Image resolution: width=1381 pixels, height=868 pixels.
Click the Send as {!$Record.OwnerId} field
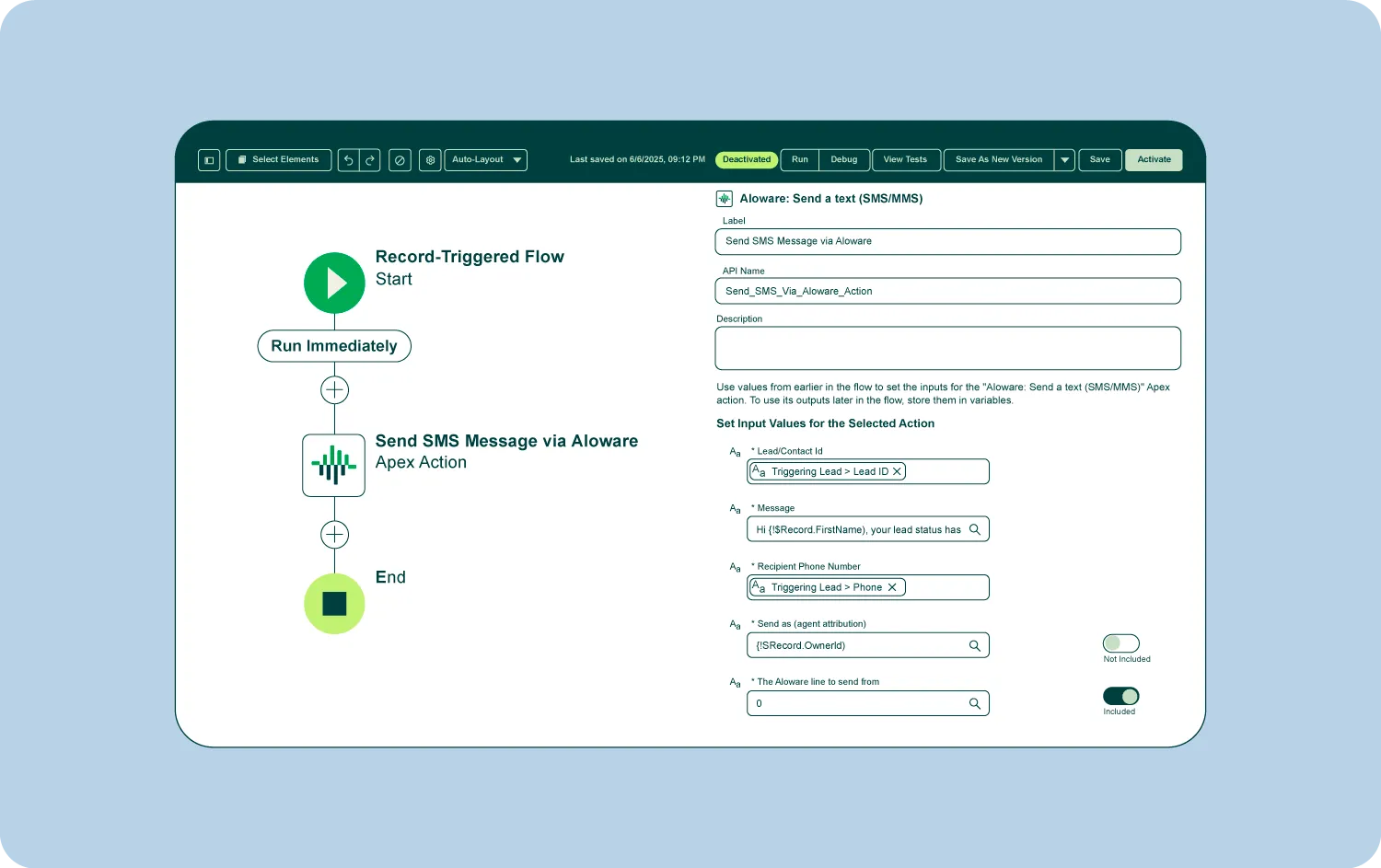point(868,645)
